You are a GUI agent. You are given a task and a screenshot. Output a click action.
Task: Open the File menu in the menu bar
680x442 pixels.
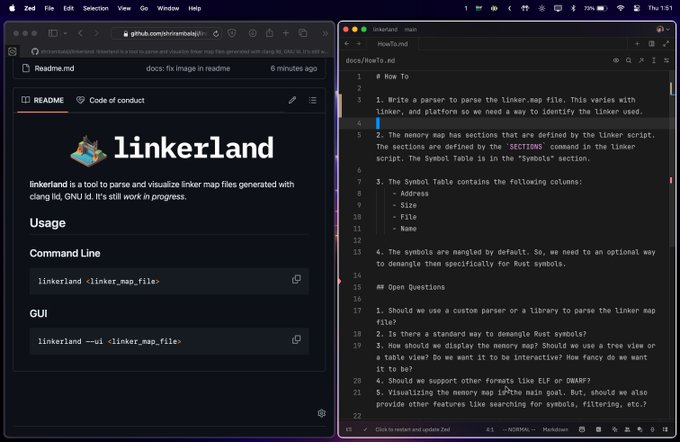coord(49,8)
